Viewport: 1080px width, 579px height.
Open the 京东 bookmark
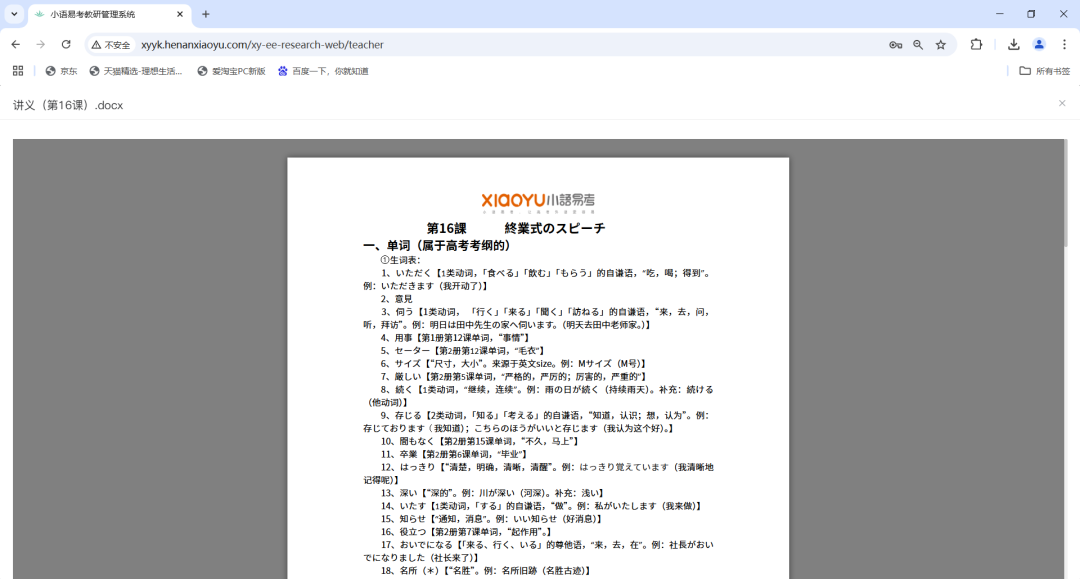point(61,71)
